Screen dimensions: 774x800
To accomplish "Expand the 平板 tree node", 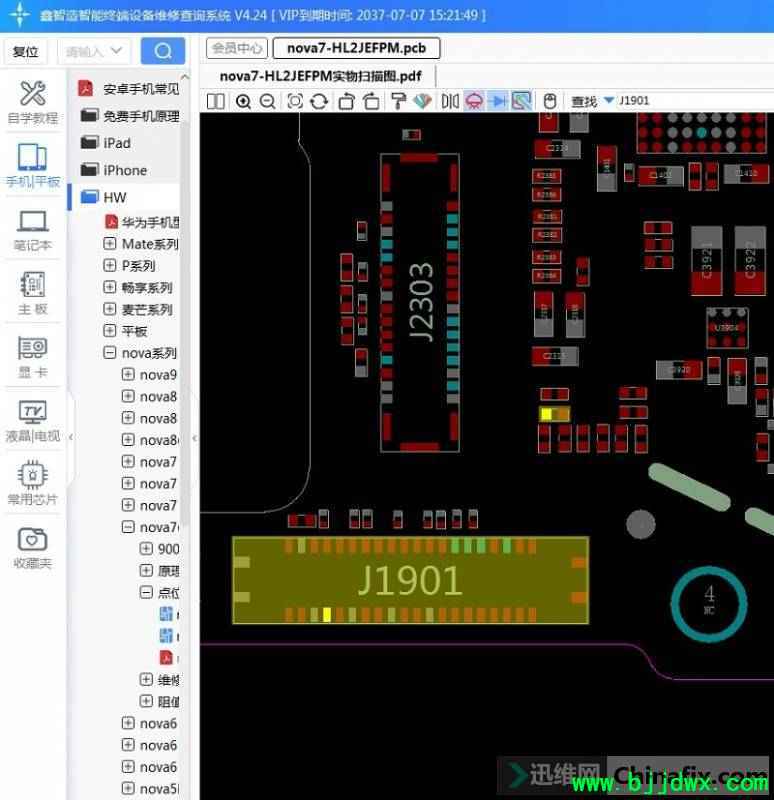I will (109, 331).
